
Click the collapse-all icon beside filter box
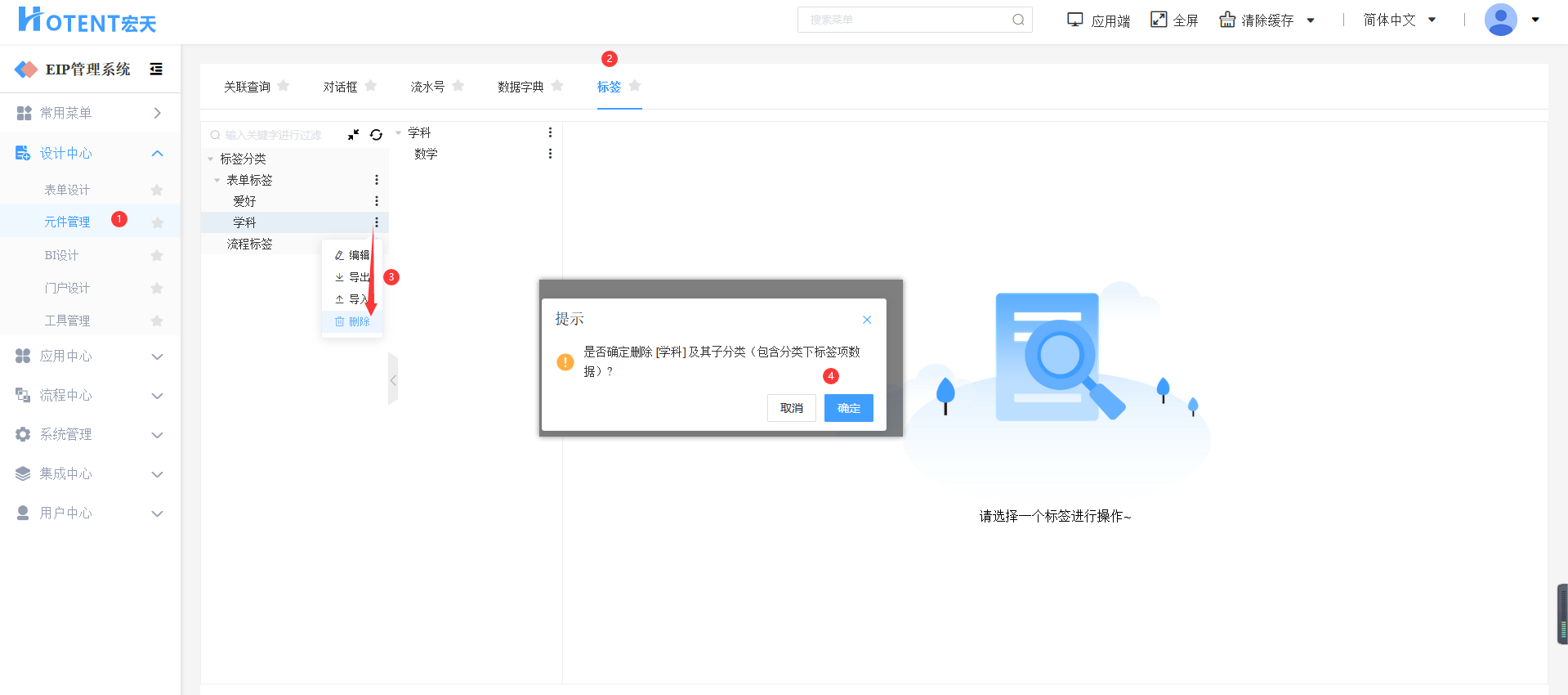(353, 135)
